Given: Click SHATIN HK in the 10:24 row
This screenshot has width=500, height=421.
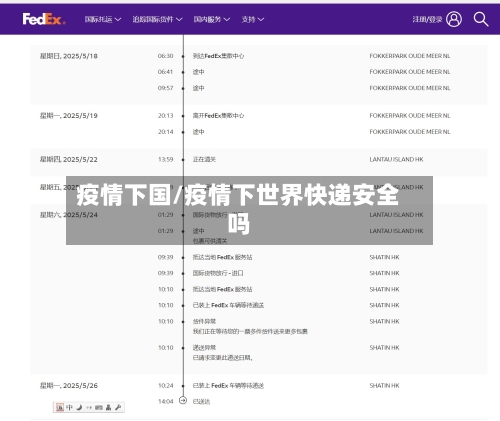Looking at the screenshot, I should tap(384, 386).
